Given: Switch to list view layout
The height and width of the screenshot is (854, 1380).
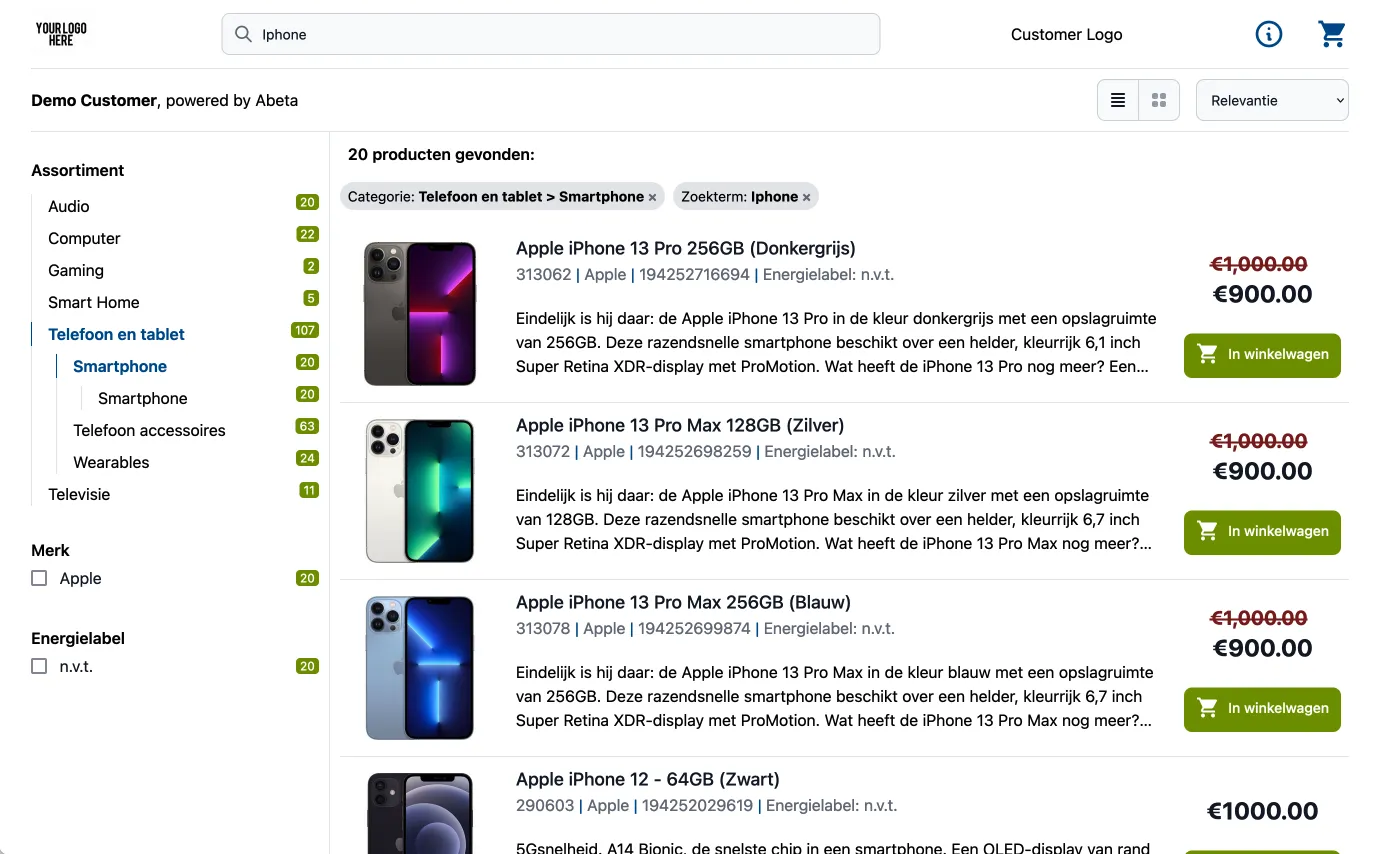Looking at the screenshot, I should coord(1118,100).
